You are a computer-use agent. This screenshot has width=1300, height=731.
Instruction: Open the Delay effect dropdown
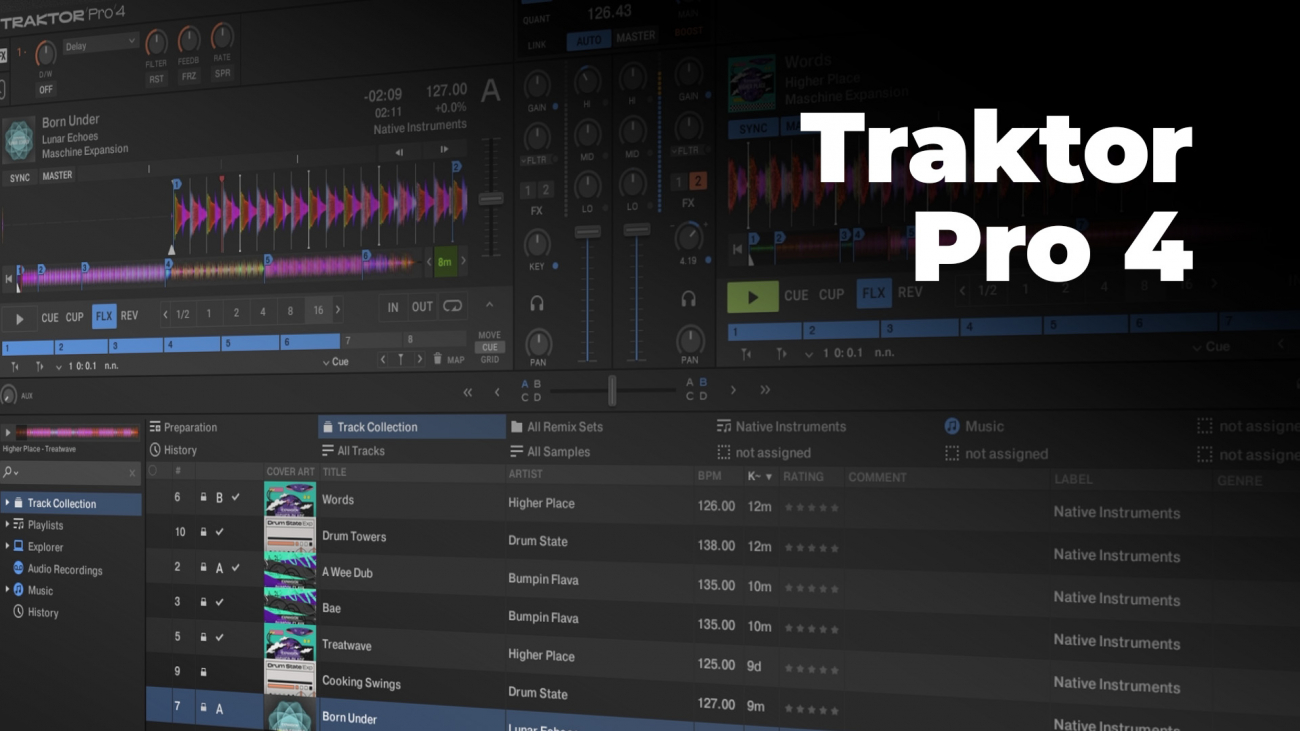coord(100,45)
